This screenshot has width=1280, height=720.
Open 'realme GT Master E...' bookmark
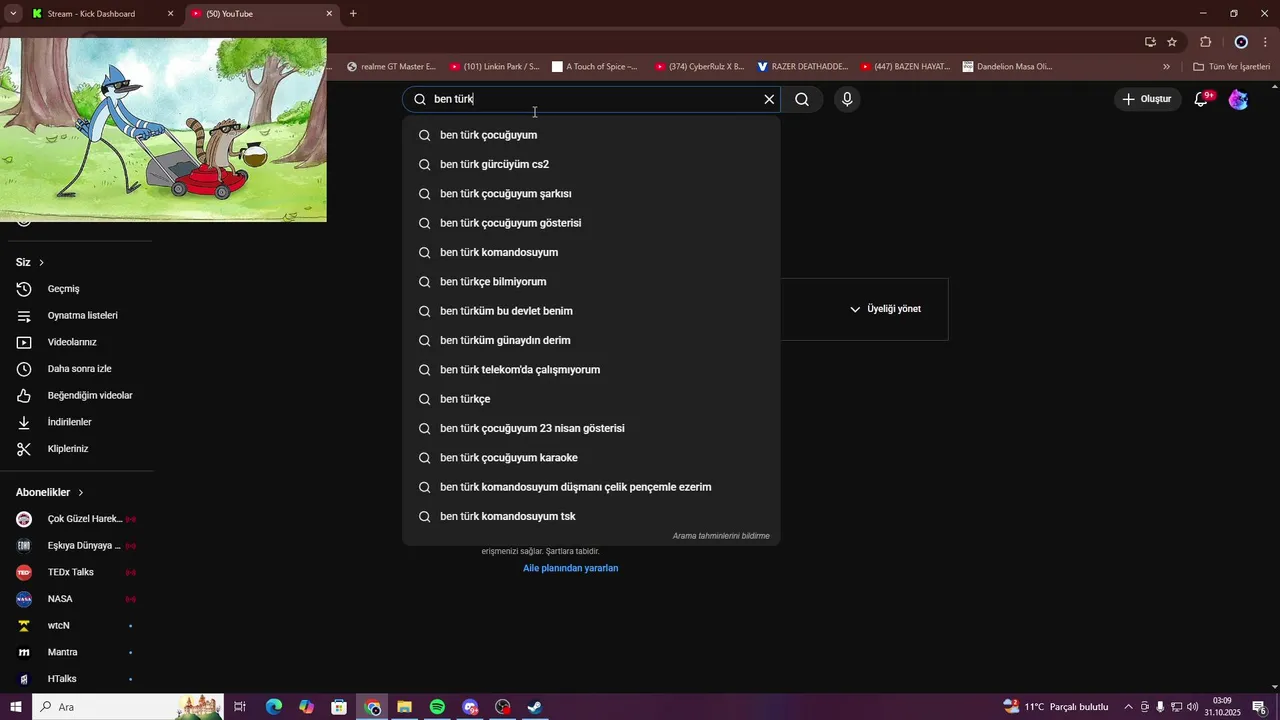(391, 67)
